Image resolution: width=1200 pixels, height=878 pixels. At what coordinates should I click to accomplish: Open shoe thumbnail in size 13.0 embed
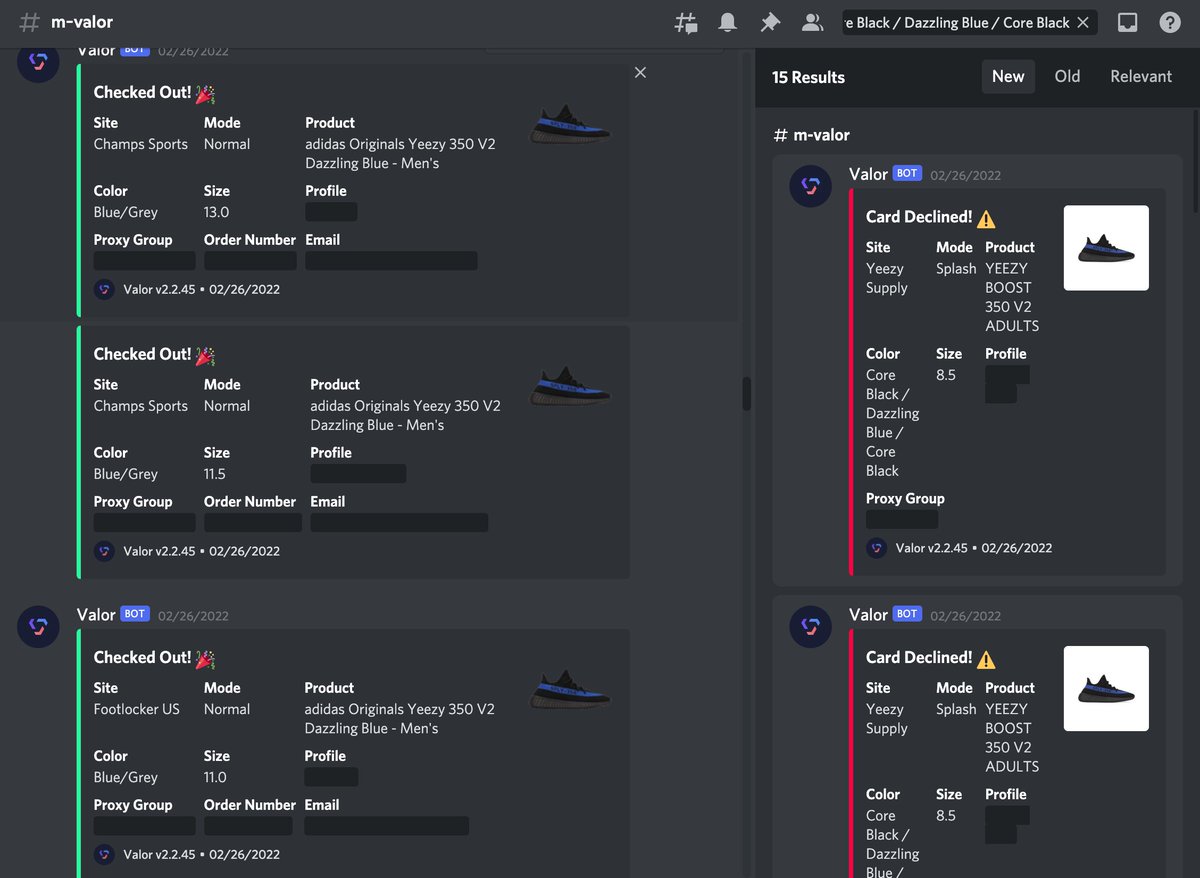570,123
